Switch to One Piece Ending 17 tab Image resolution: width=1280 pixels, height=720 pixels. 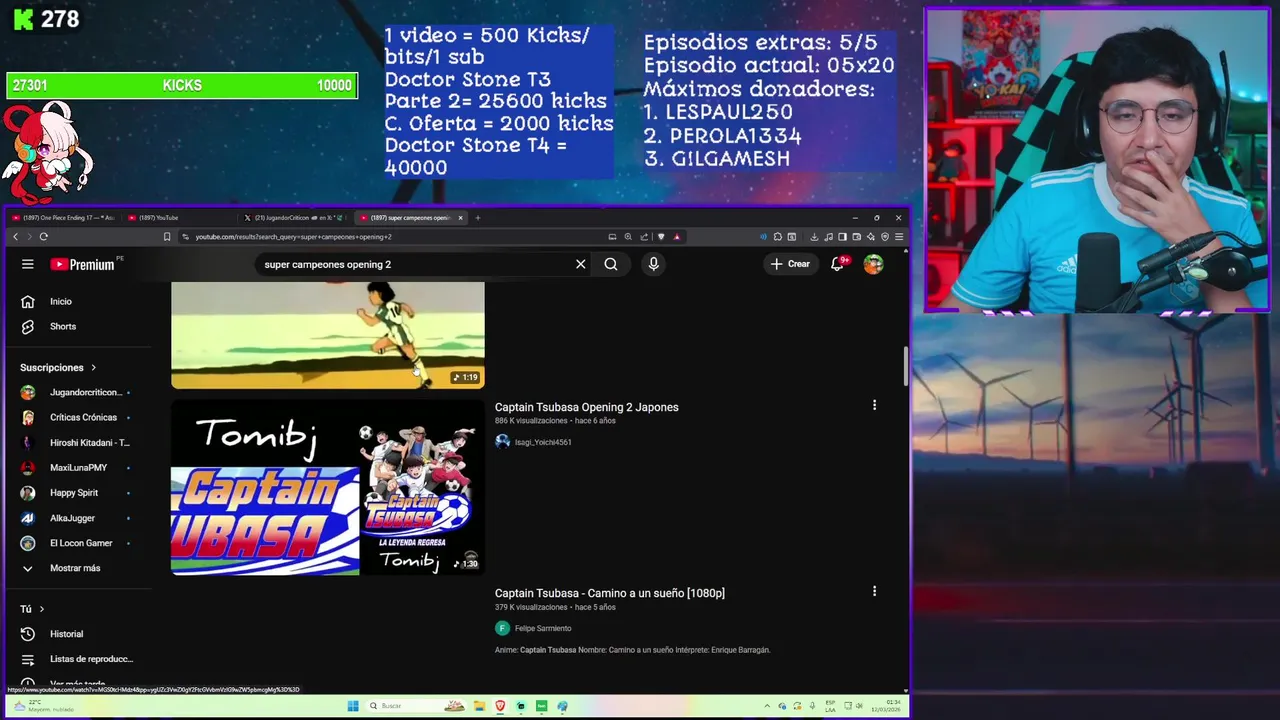point(63,217)
